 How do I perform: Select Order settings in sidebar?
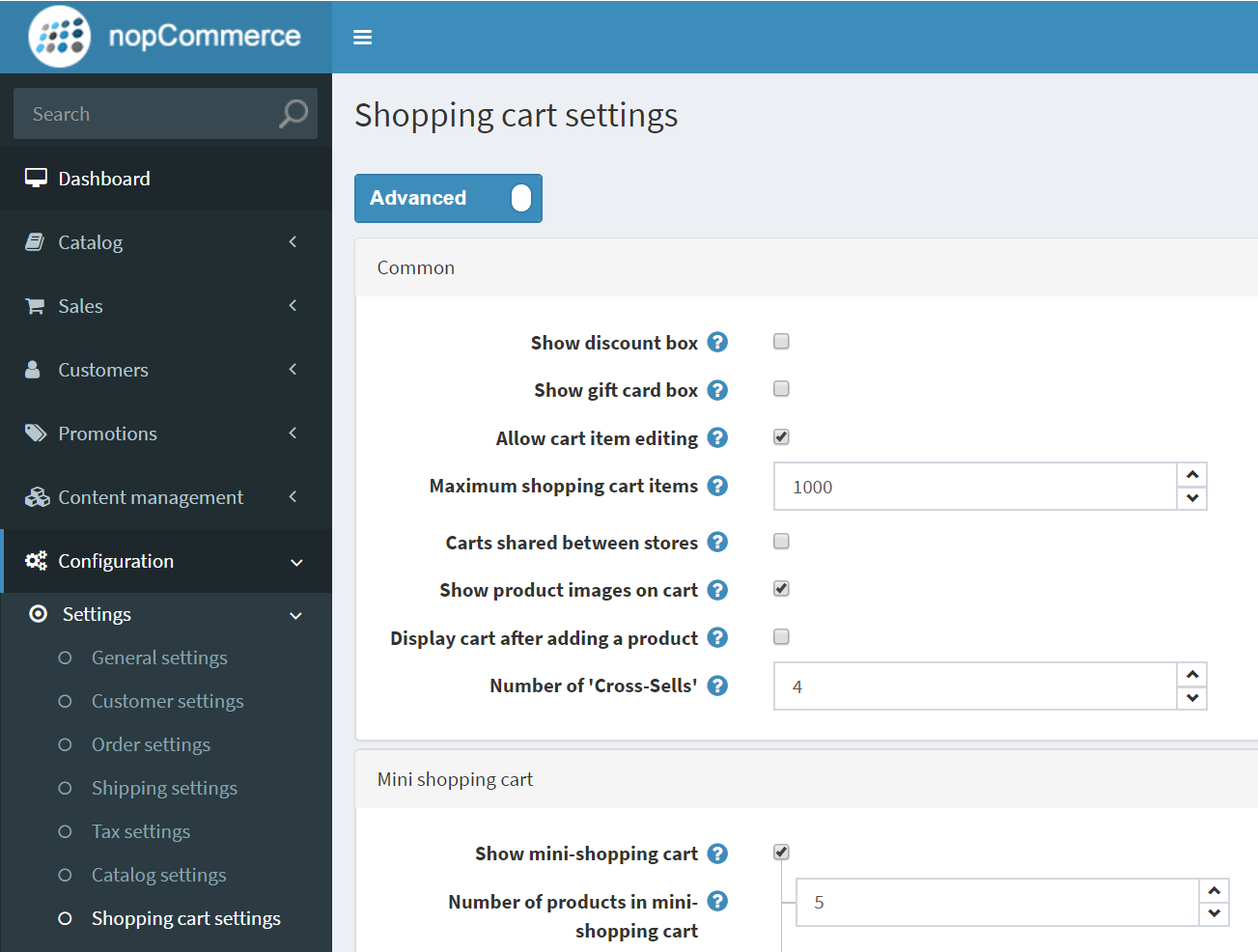click(x=151, y=744)
